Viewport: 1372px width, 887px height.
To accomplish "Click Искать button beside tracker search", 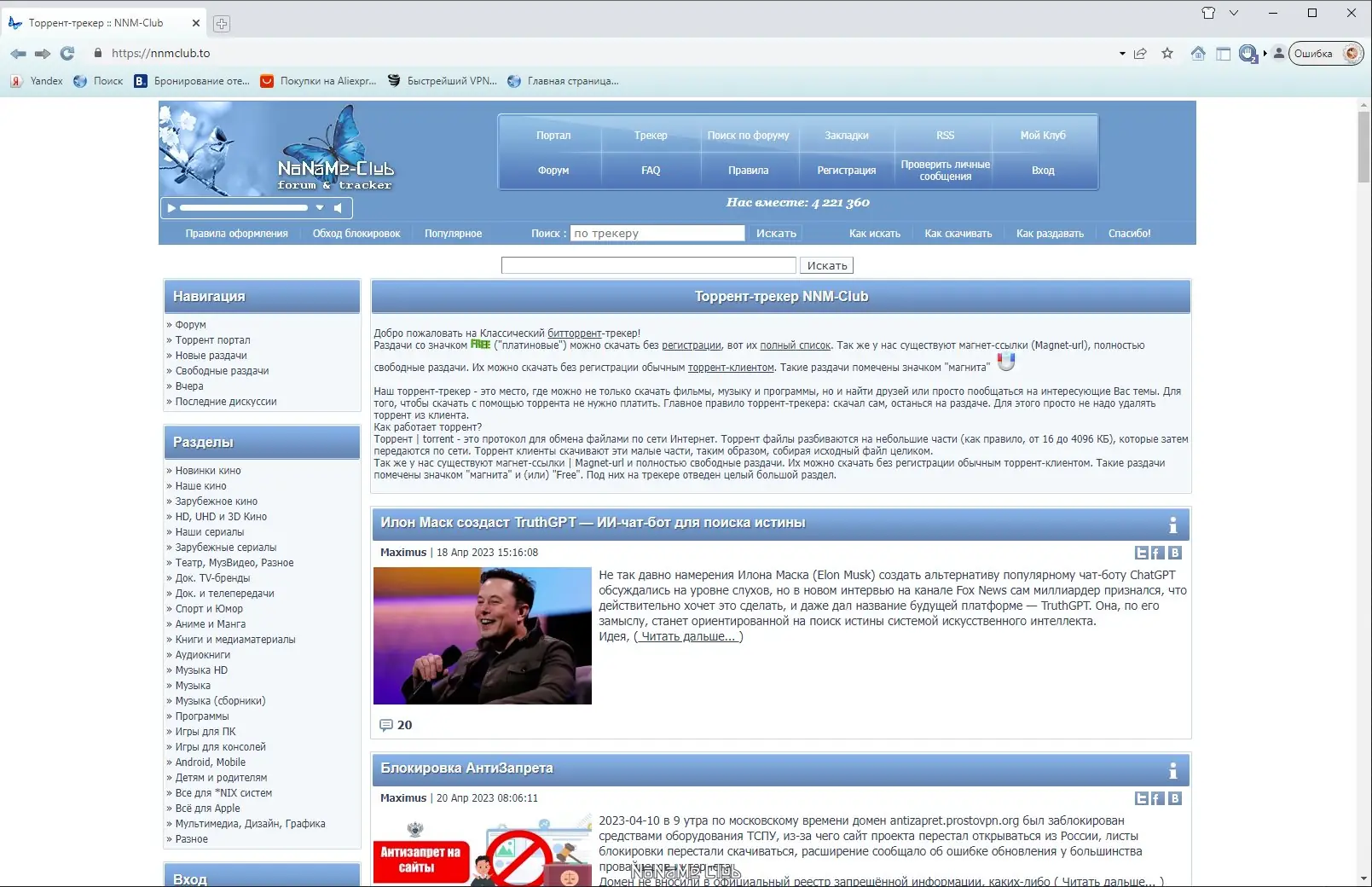I will point(776,233).
